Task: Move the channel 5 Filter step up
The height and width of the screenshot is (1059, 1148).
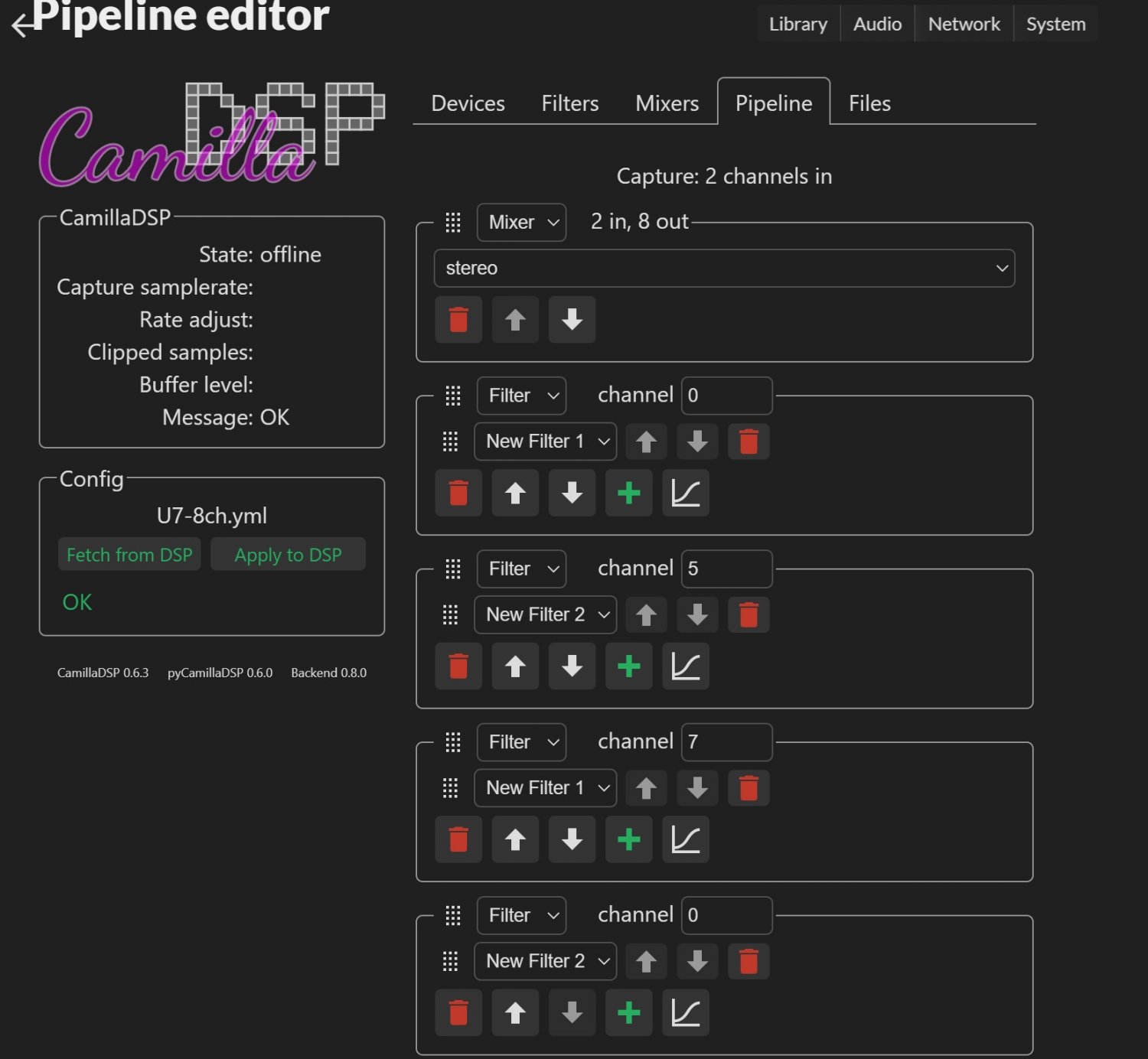Action: point(515,666)
